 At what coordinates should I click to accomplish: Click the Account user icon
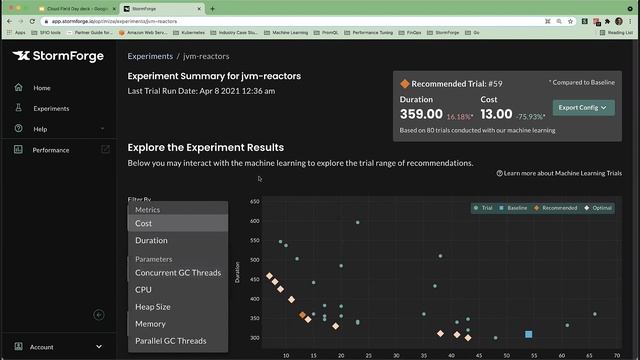(18, 346)
